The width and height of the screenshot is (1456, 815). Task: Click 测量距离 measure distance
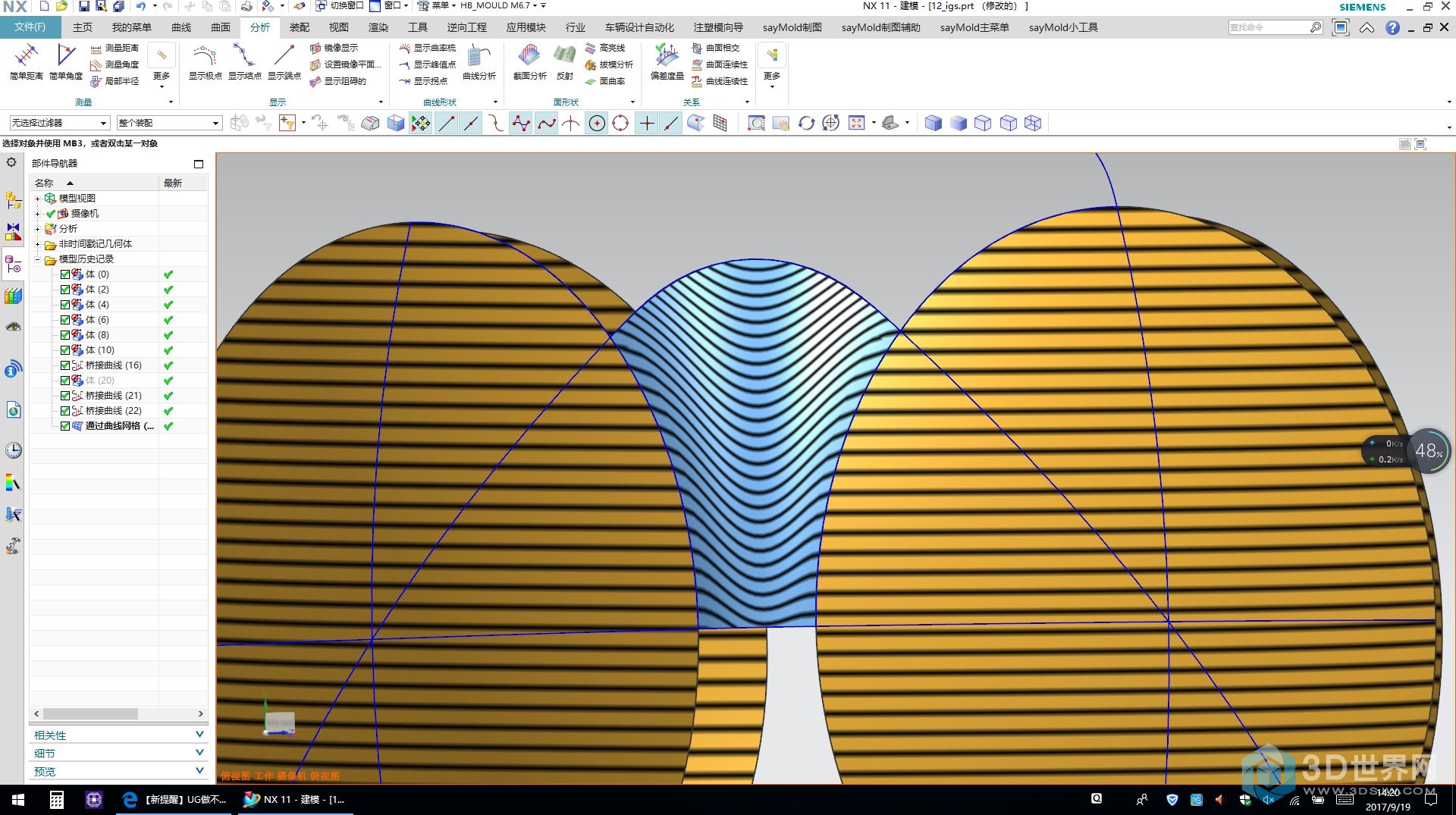point(115,48)
